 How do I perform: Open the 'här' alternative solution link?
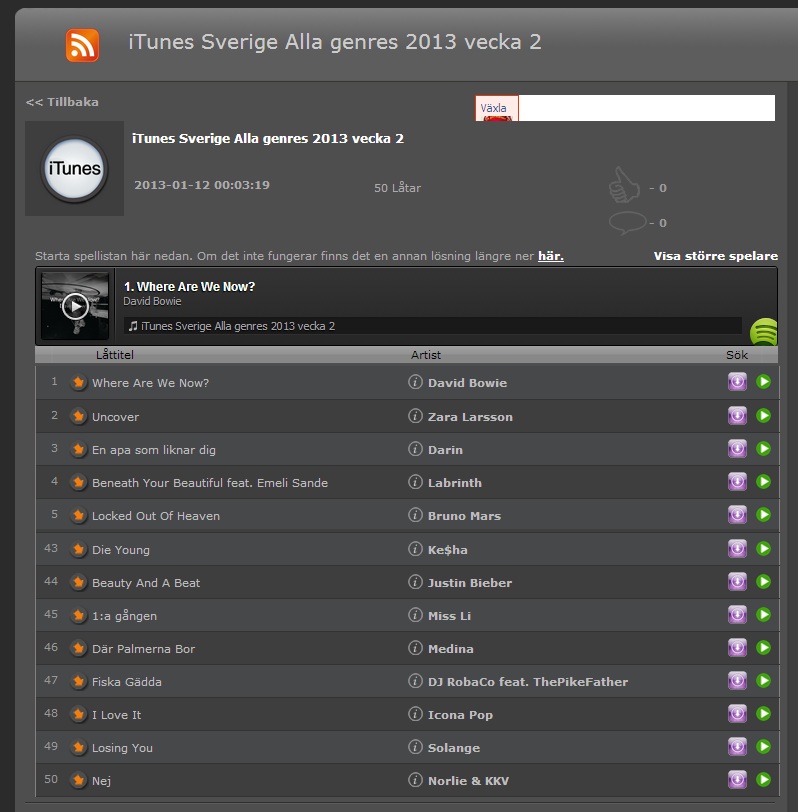click(x=550, y=256)
